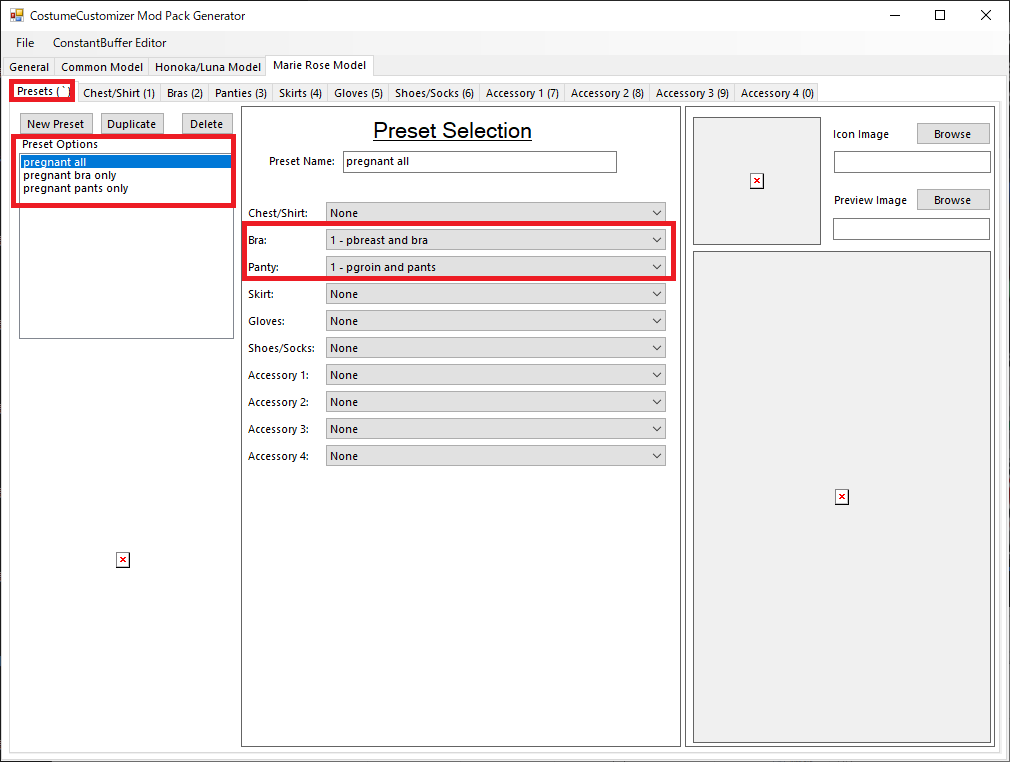
Task: Expand the Bra dropdown
Action: tap(495, 240)
